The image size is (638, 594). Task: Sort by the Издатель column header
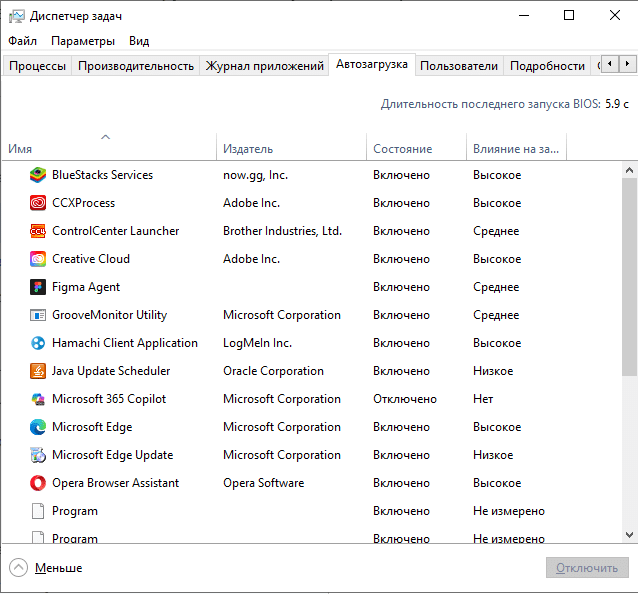click(248, 148)
